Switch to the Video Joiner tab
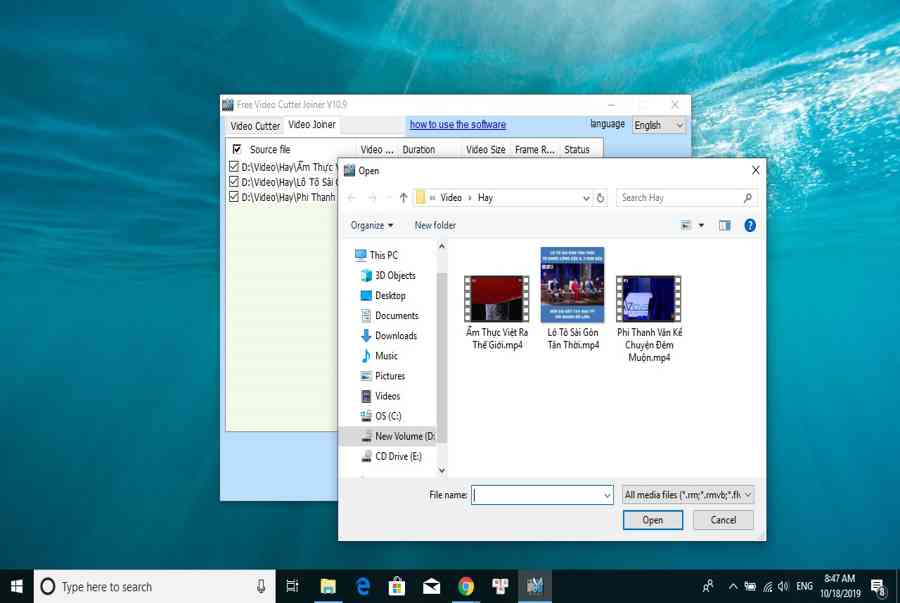 pos(312,125)
